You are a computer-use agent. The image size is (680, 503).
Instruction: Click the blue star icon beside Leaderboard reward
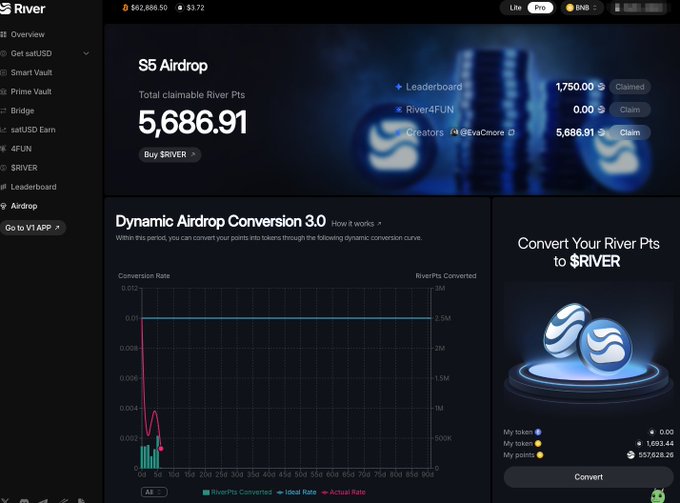tap(398, 87)
